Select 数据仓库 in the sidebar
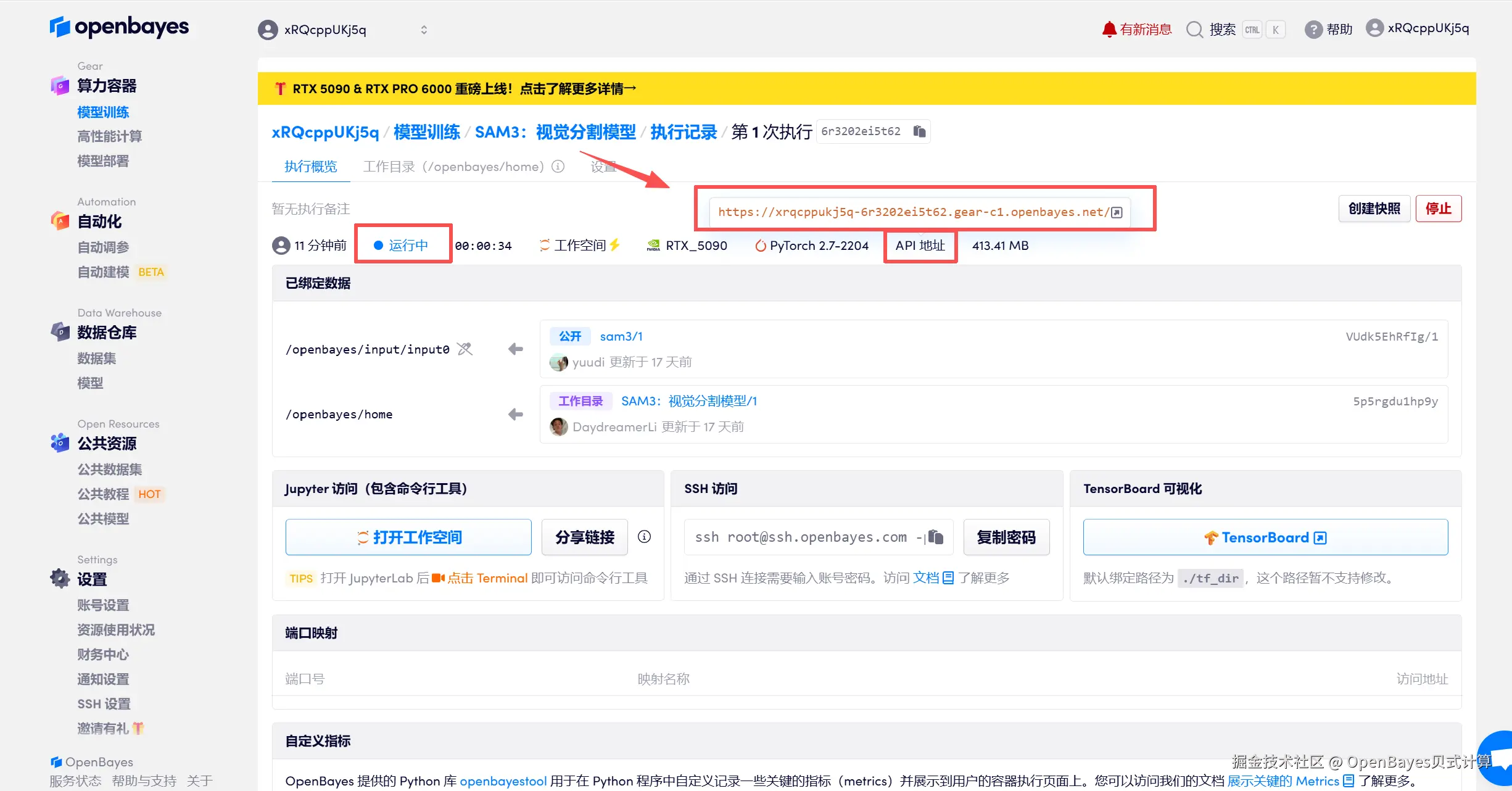This screenshot has height=791, width=1512. point(107,333)
